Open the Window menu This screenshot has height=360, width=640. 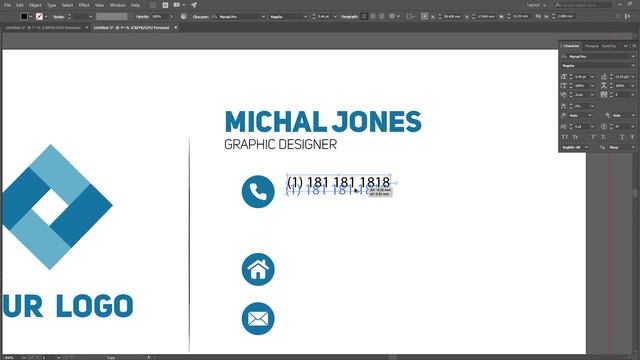pyautogui.click(x=118, y=5)
